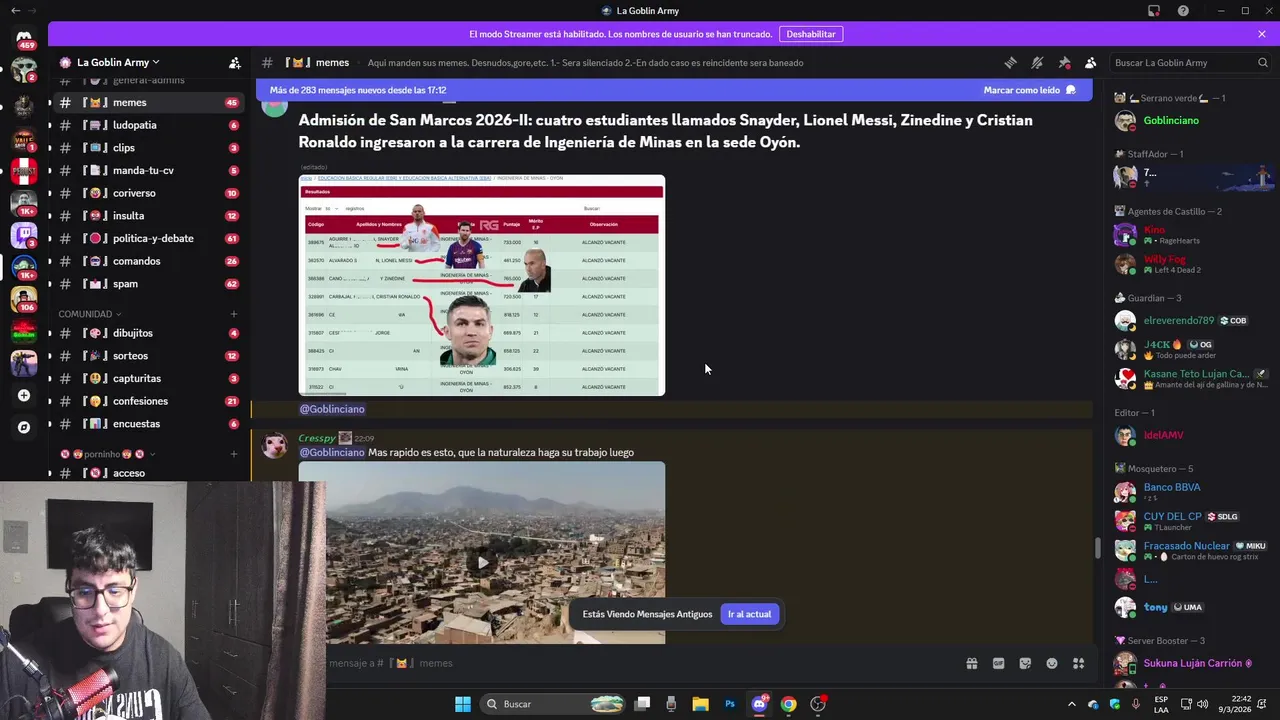Open the apps launcher icon in message bar

tap(1079, 663)
